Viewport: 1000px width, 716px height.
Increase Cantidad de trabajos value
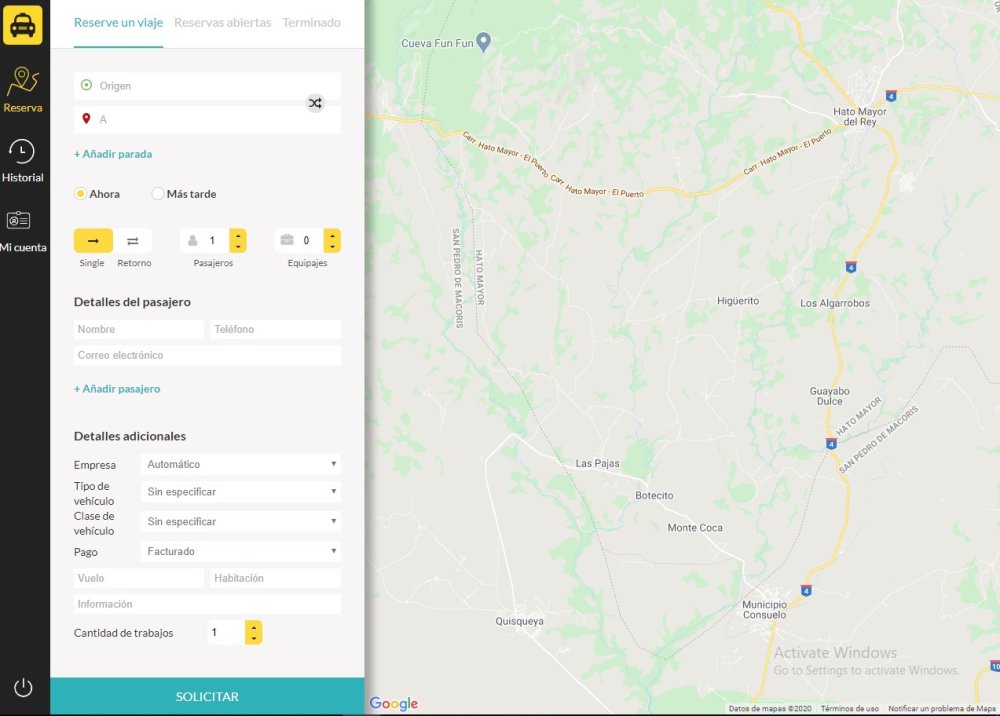pos(254,627)
